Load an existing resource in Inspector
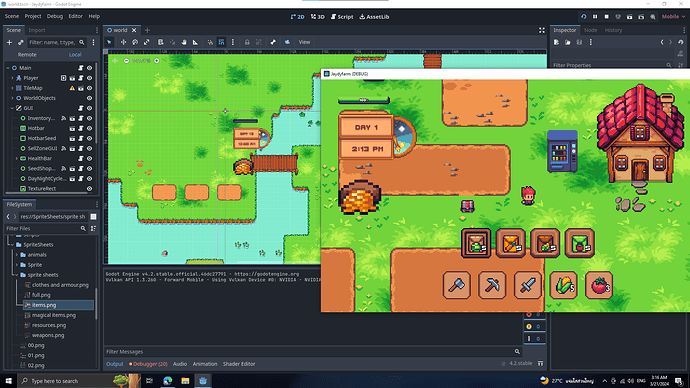 click(x=568, y=42)
